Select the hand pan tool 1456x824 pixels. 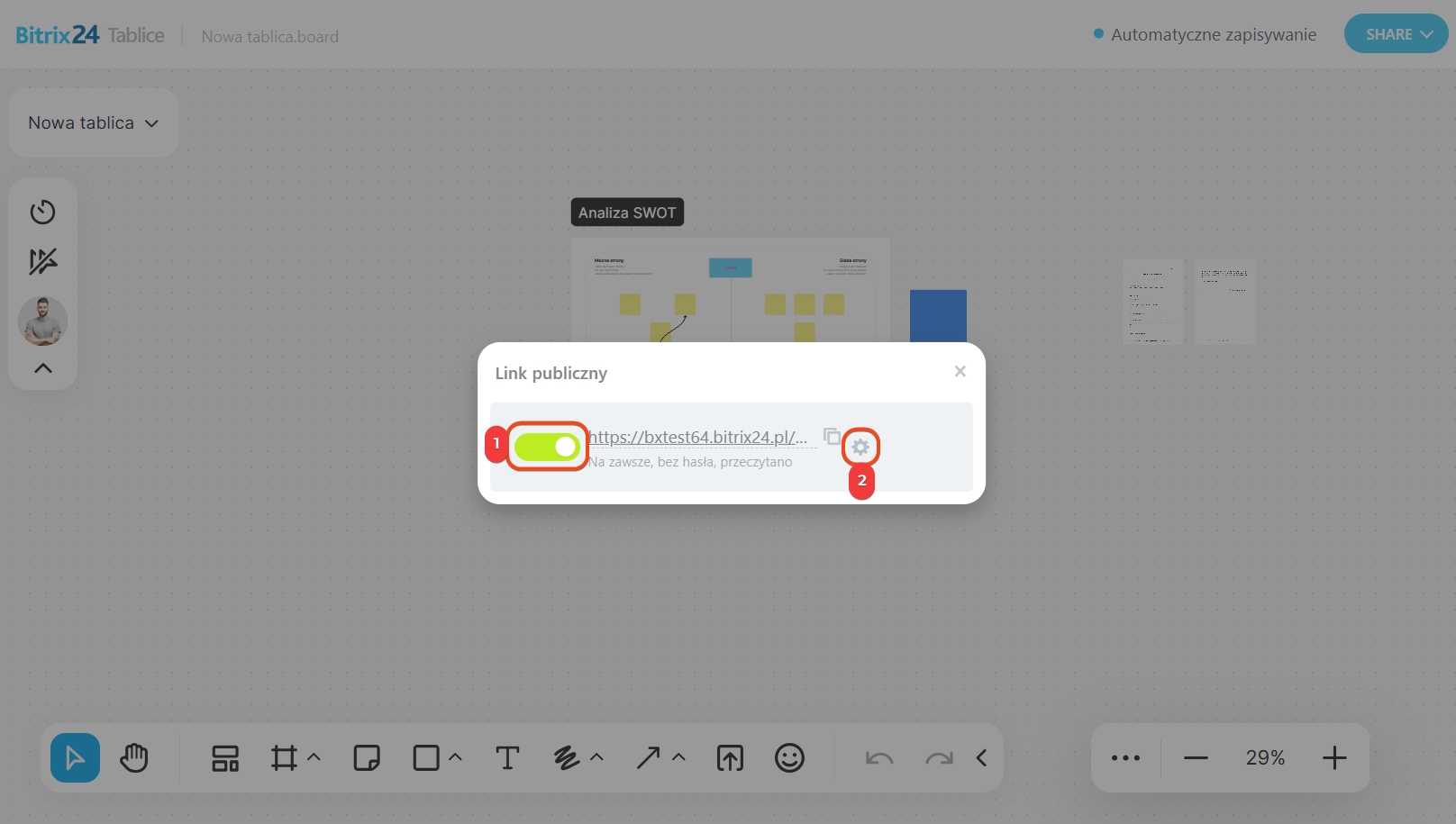134,758
